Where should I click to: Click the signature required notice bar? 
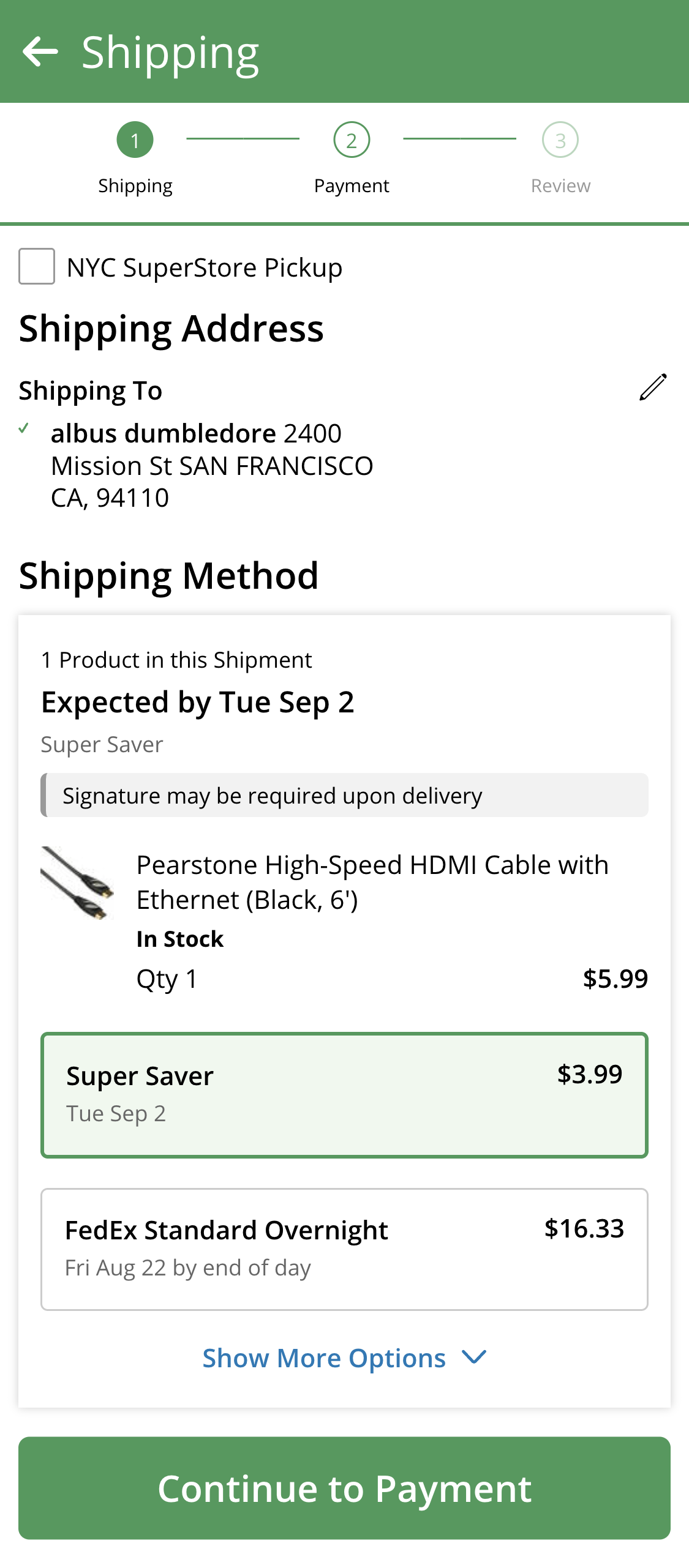pos(344,796)
